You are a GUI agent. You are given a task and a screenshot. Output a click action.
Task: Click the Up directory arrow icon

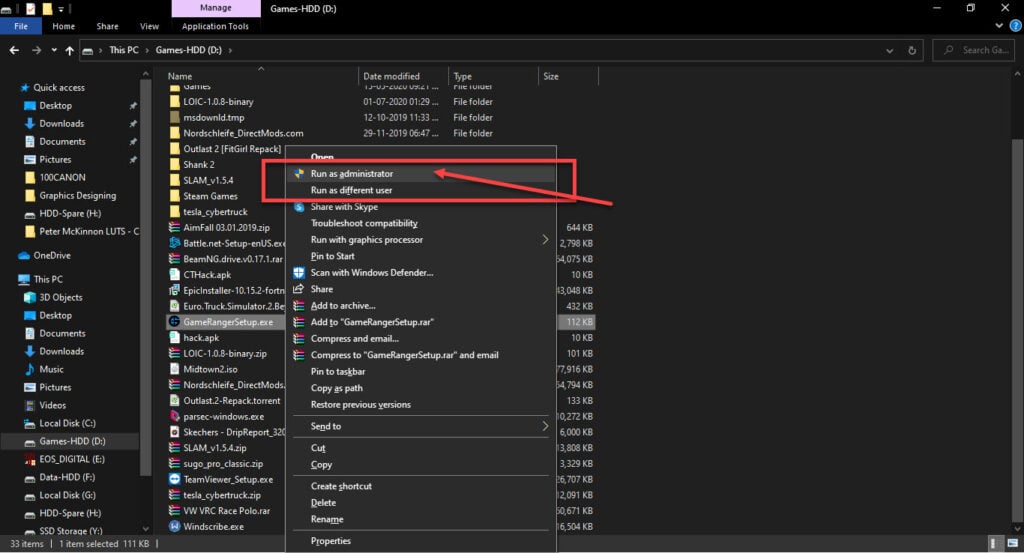tap(69, 50)
